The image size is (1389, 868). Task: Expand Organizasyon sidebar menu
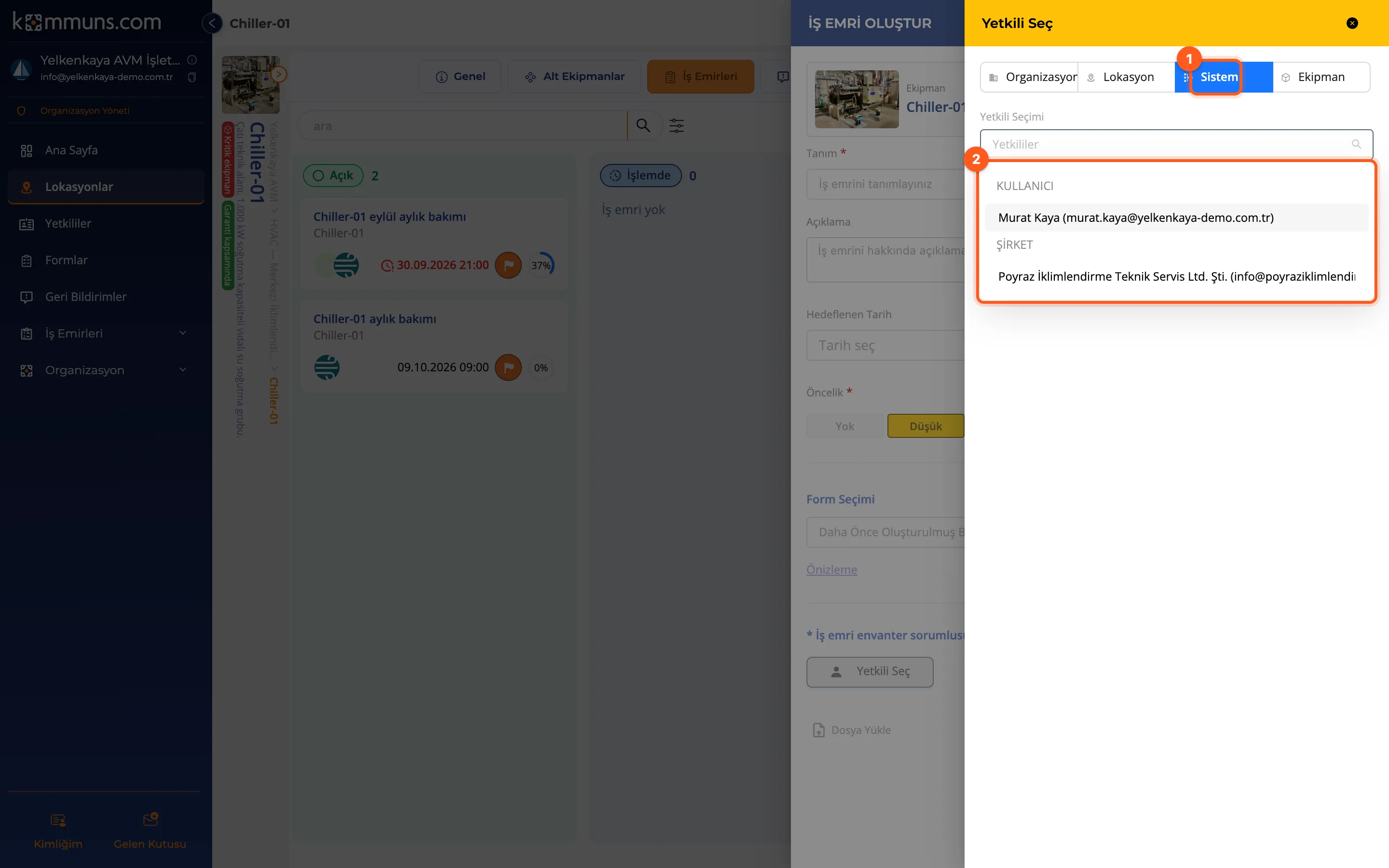[106, 370]
